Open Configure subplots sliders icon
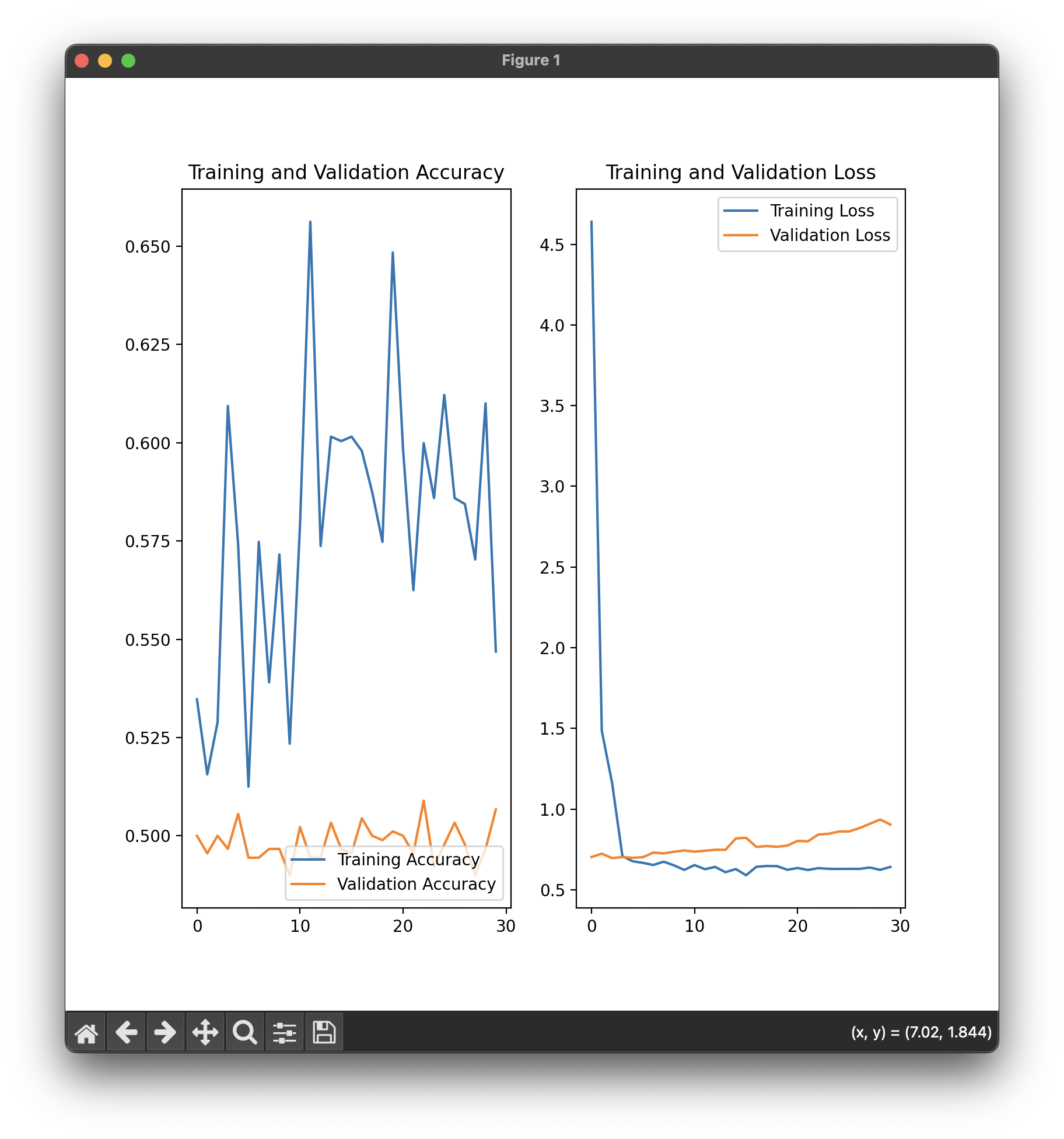1064x1139 pixels. point(285,1032)
